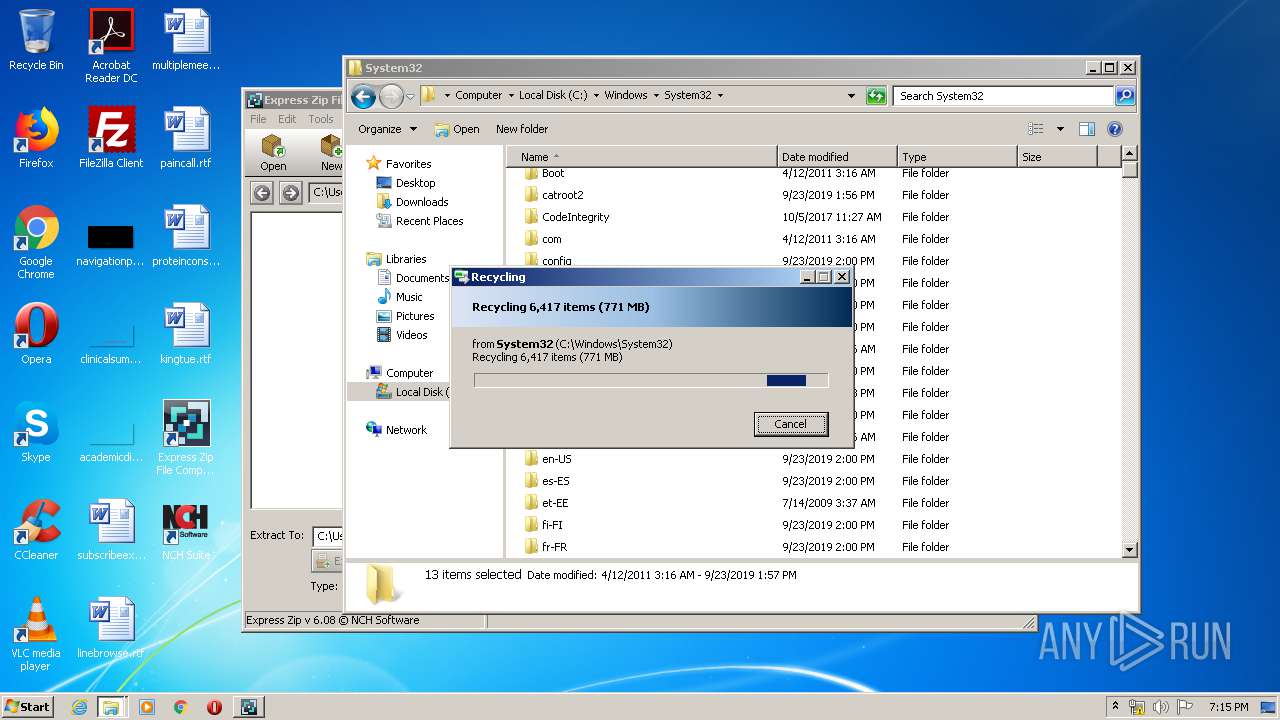Open the Organize dropdown menu

388,129
